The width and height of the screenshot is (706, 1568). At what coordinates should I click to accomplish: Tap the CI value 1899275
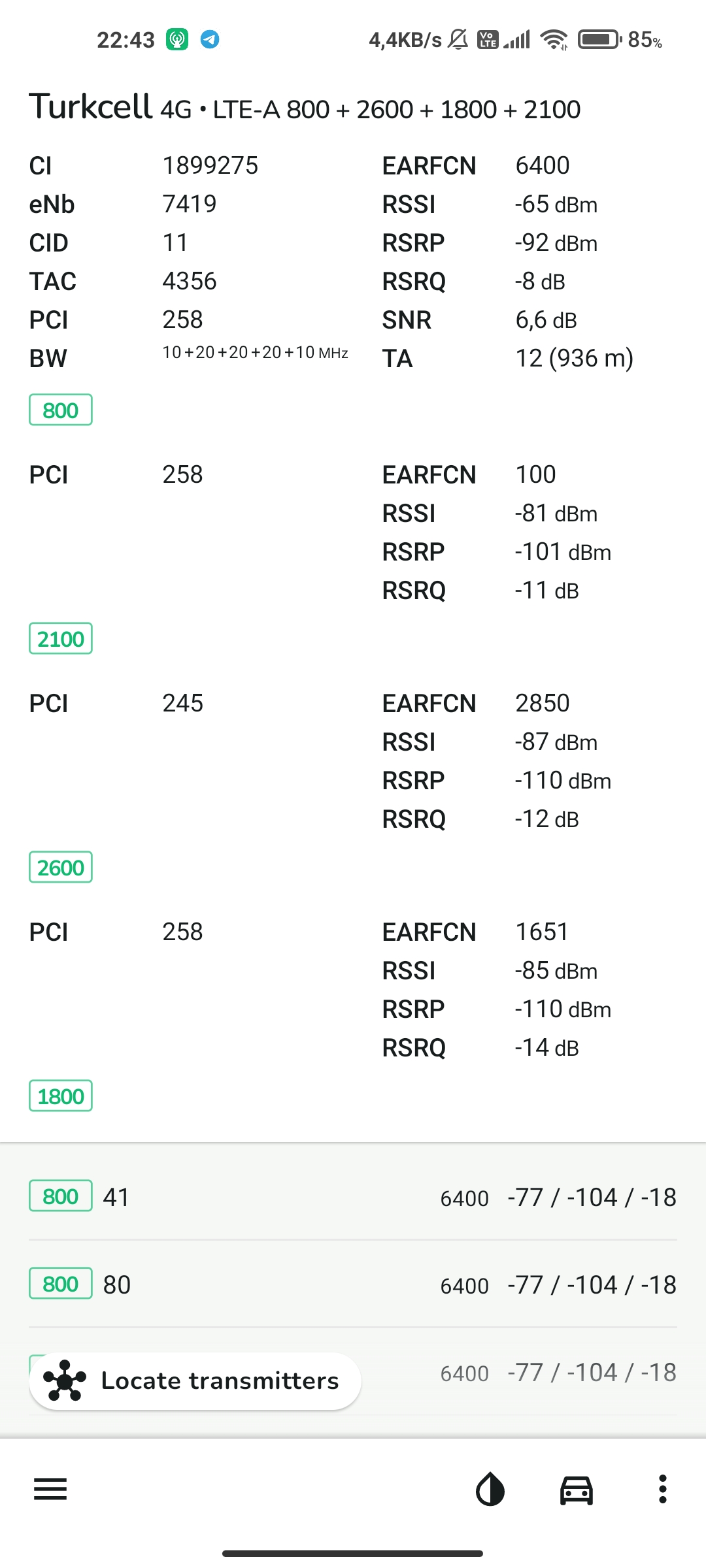pyautogui.click(x=210, y=165)
